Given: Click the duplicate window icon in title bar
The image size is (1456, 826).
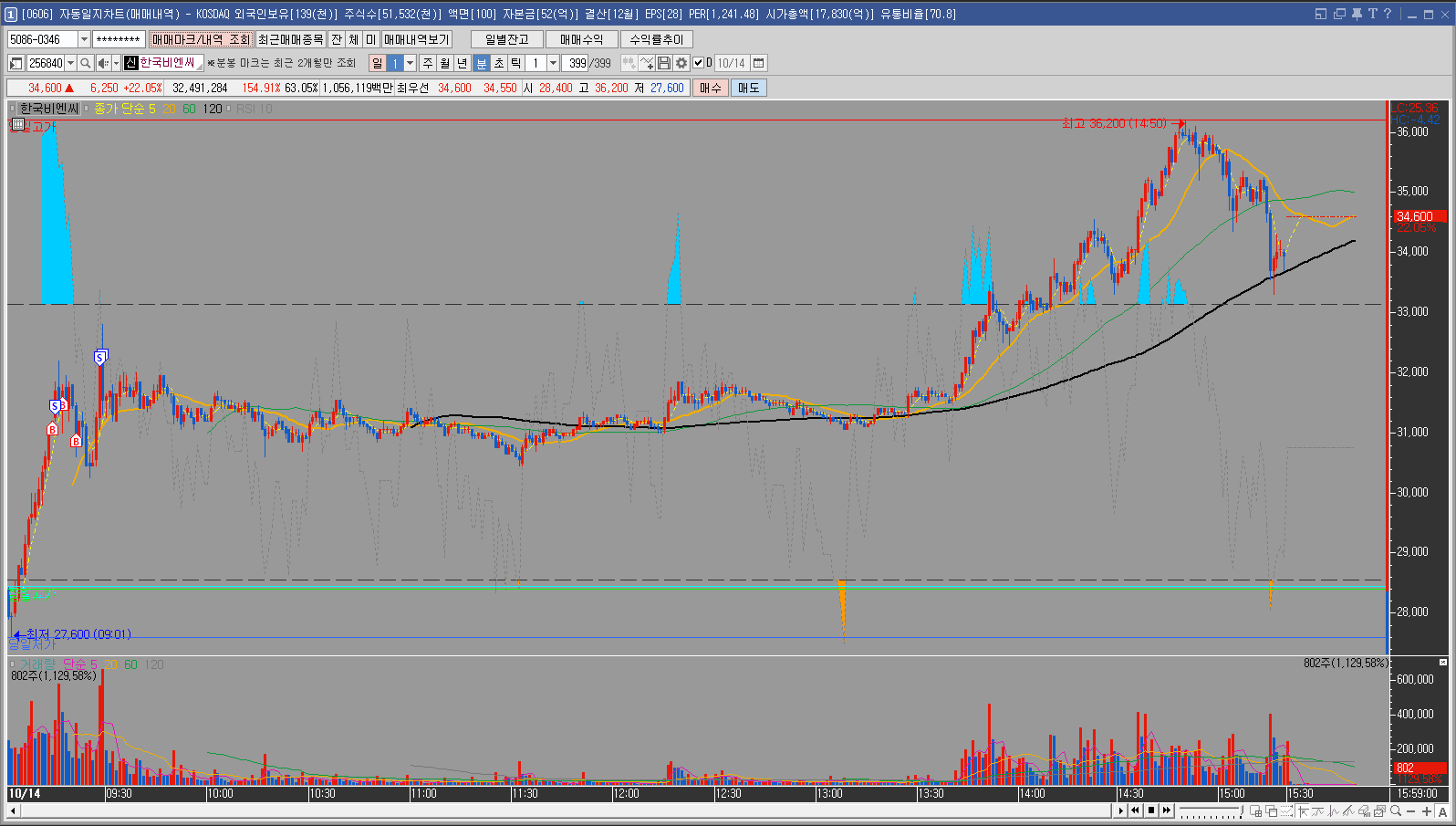Looking at the screenshot, I should pyautogui.click(x=1339, y=14).
